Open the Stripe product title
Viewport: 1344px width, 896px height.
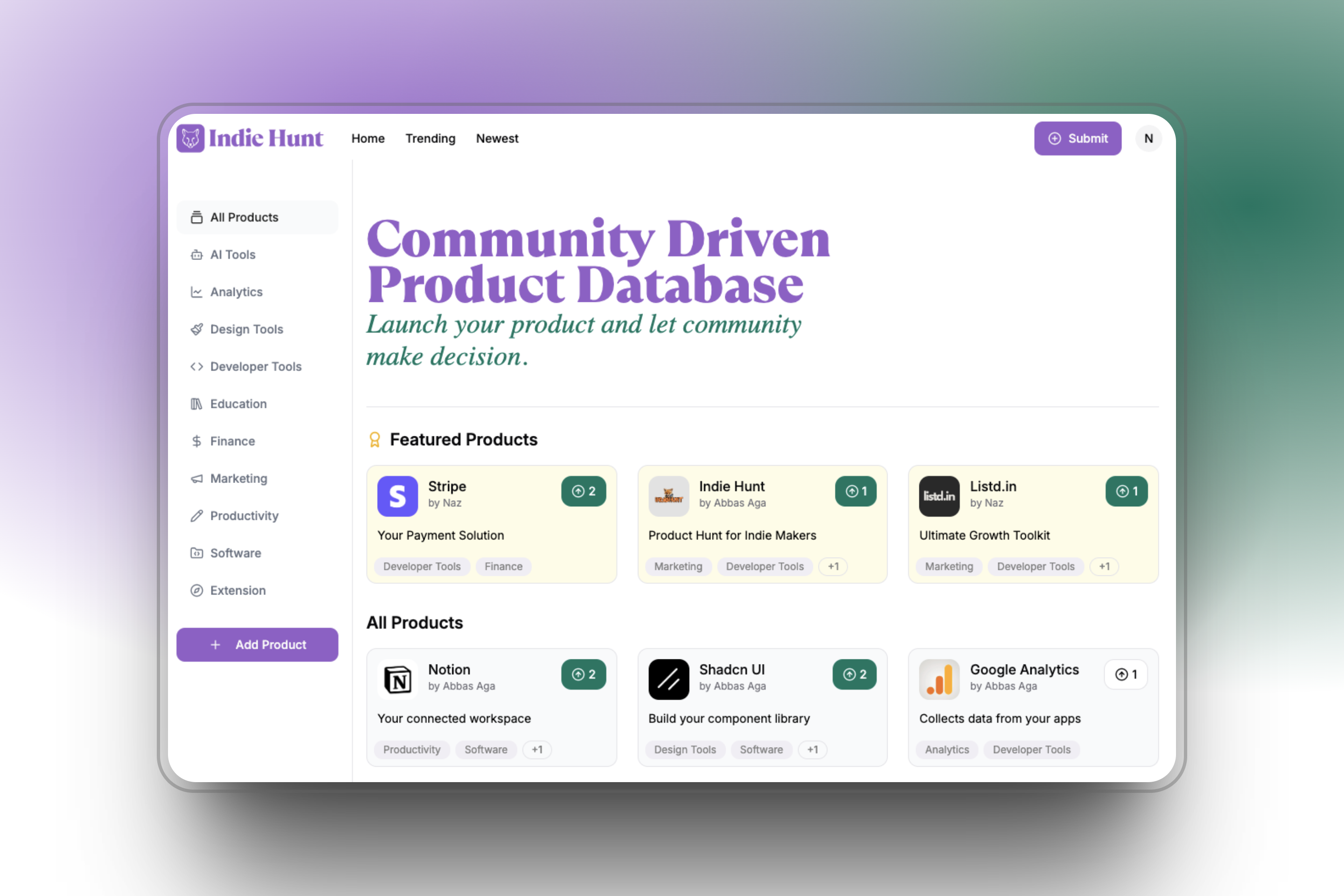[447, 486]
